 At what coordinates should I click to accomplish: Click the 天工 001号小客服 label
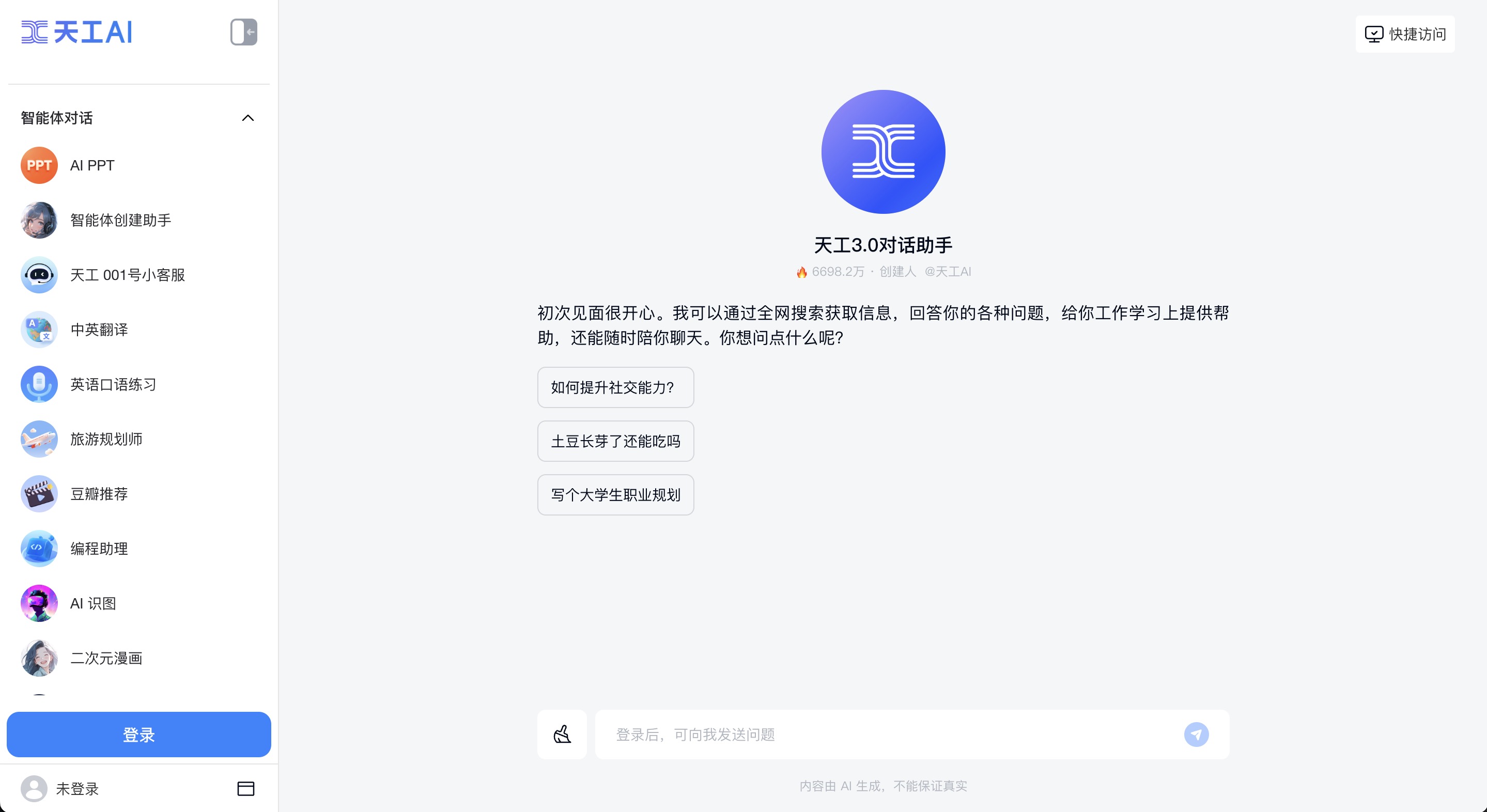coord(128,275)
